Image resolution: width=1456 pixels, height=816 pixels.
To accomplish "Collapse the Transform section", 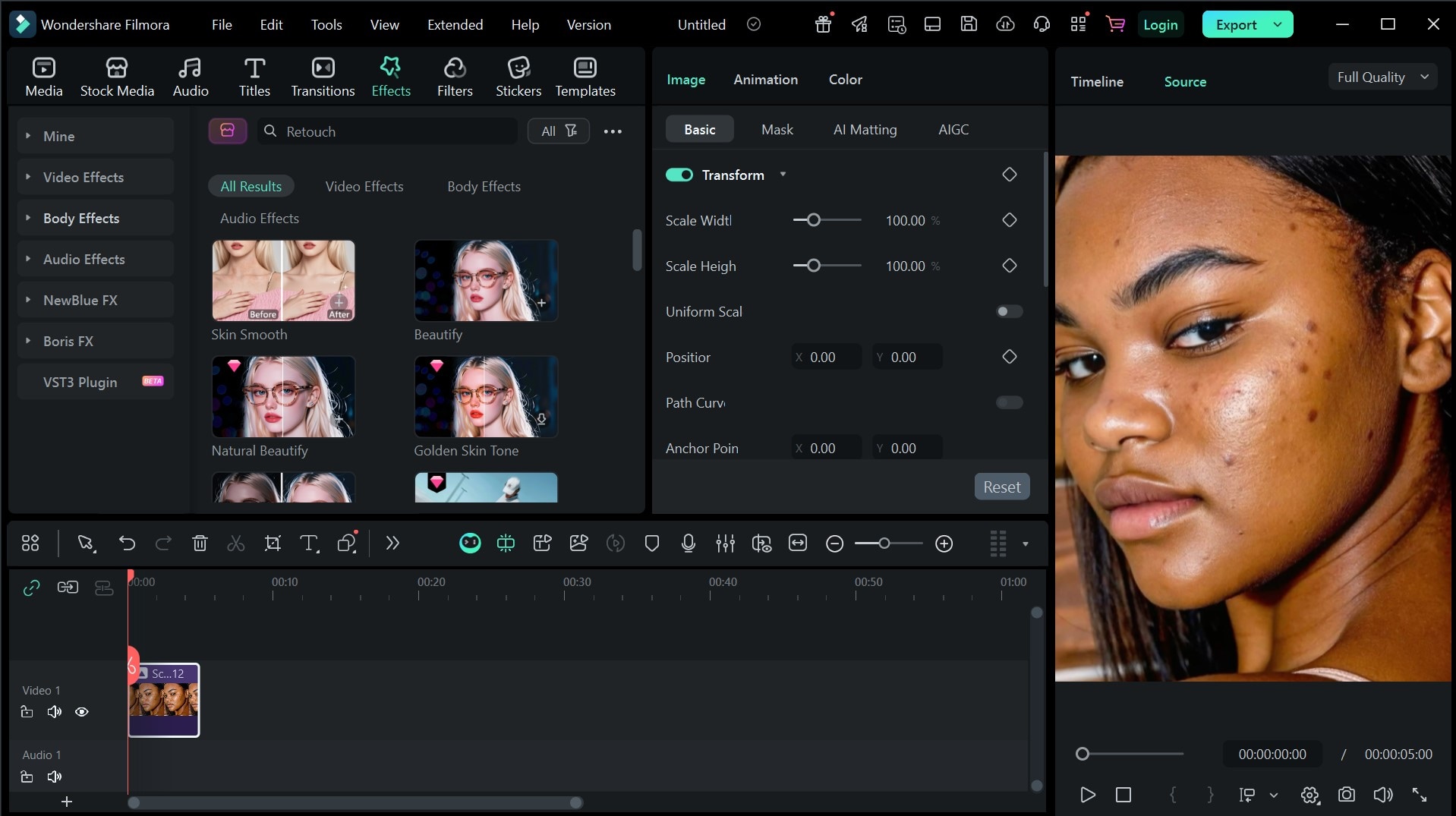I will tap(783, 175).
